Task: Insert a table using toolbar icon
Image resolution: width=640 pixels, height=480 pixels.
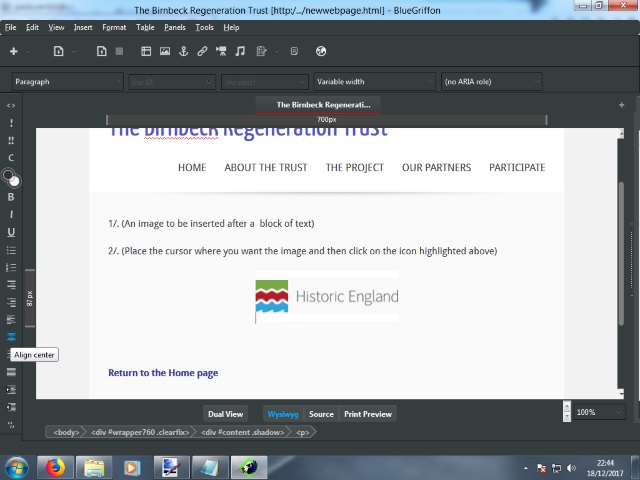Action: 146,51
